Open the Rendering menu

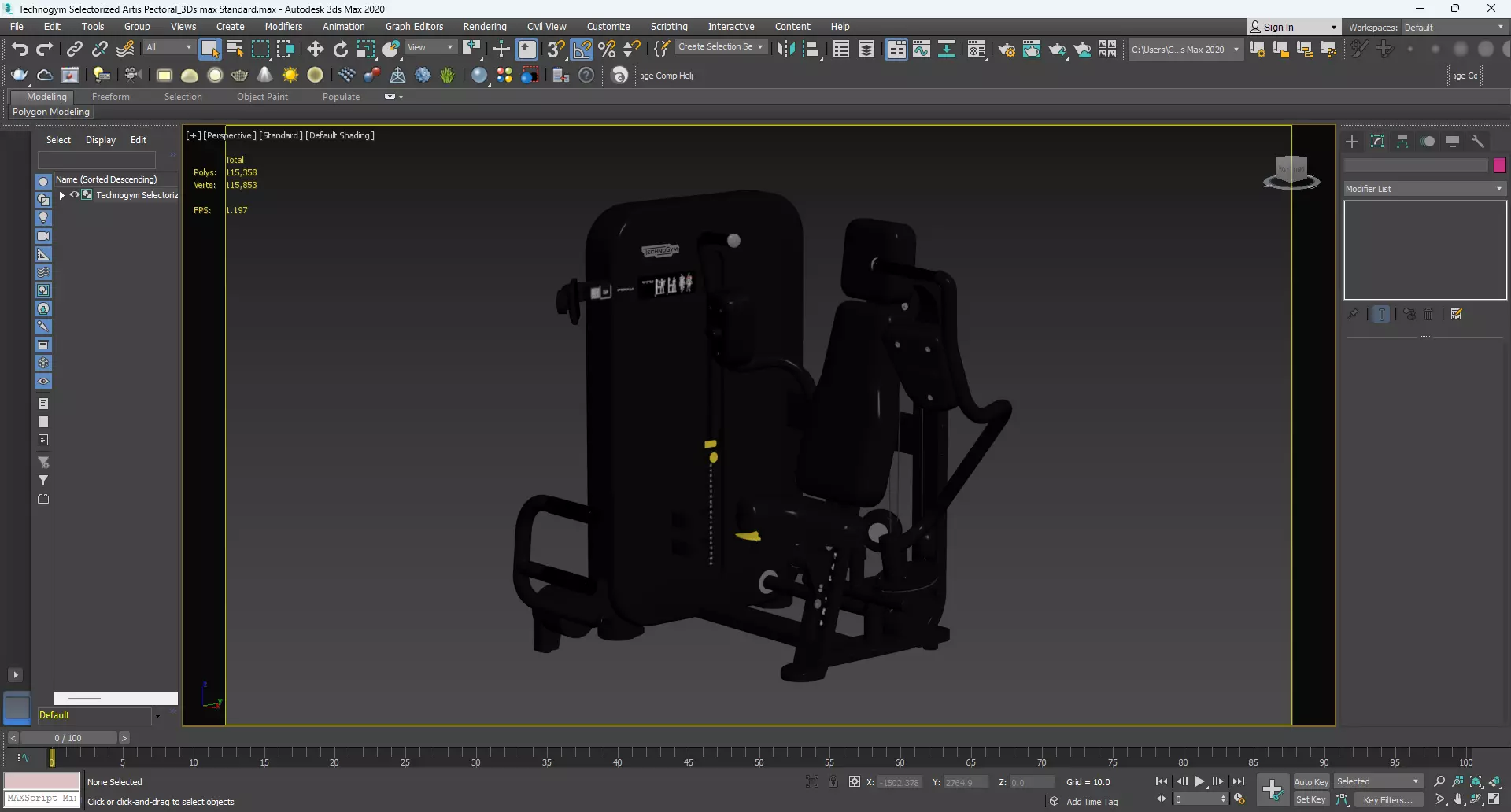[x=485, y=27]
